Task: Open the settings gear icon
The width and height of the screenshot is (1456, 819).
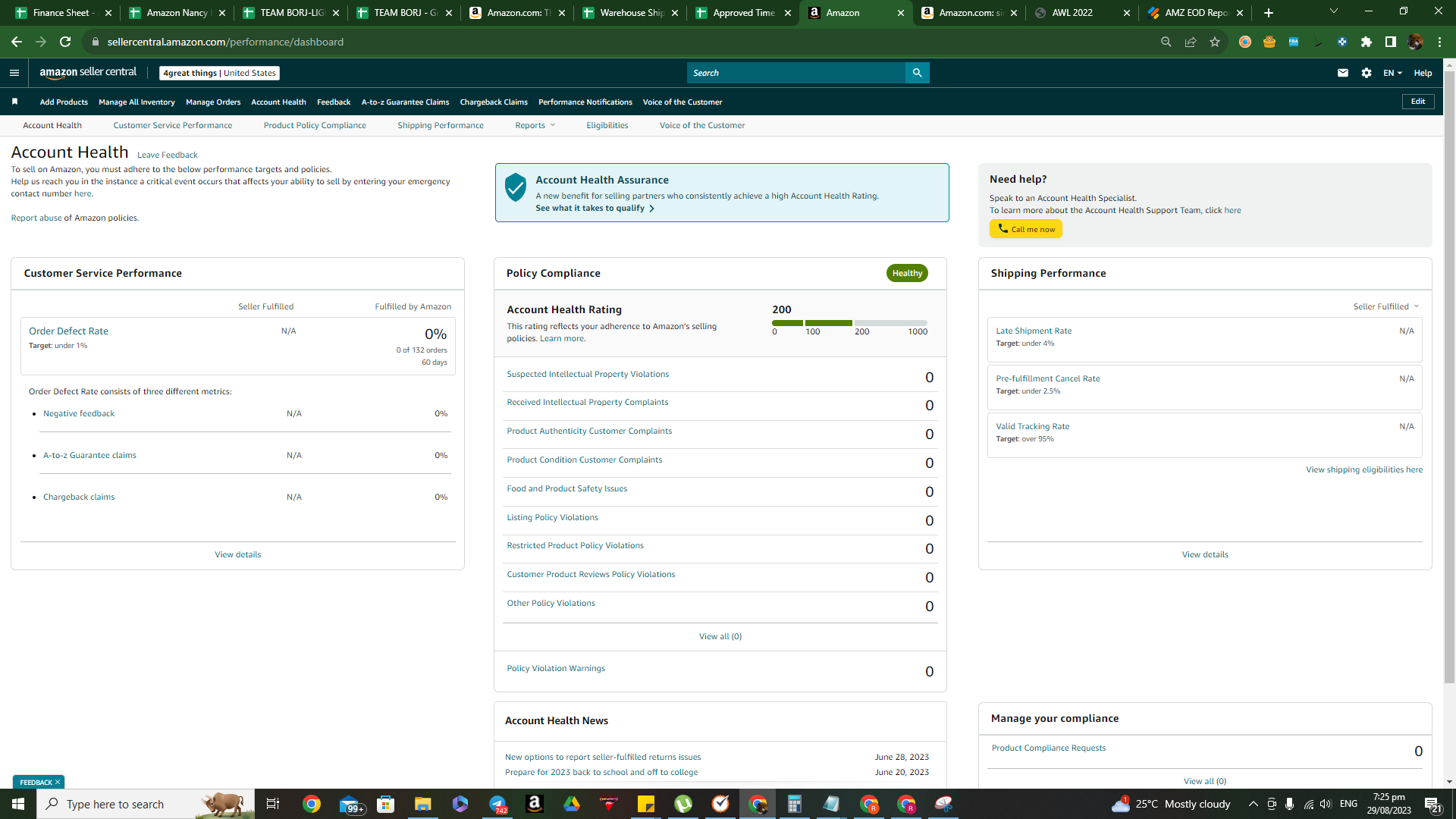Action: coord(1367,73)
